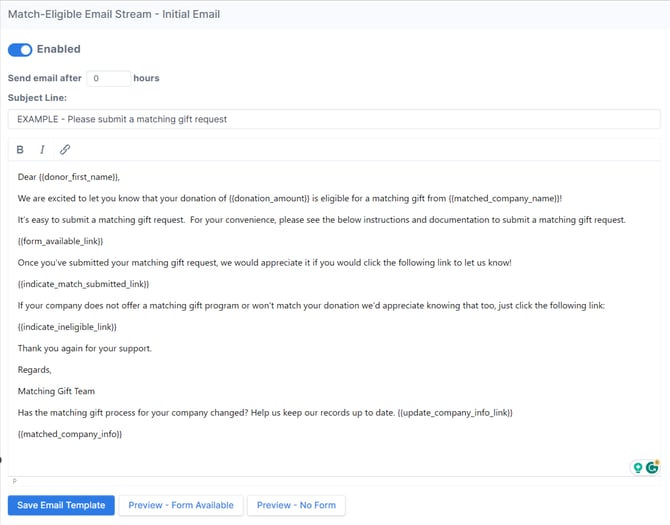The image size is (670, 525).
Task: Click the {{matched_company_info}} placeholder line
Action: click(69, 433)
